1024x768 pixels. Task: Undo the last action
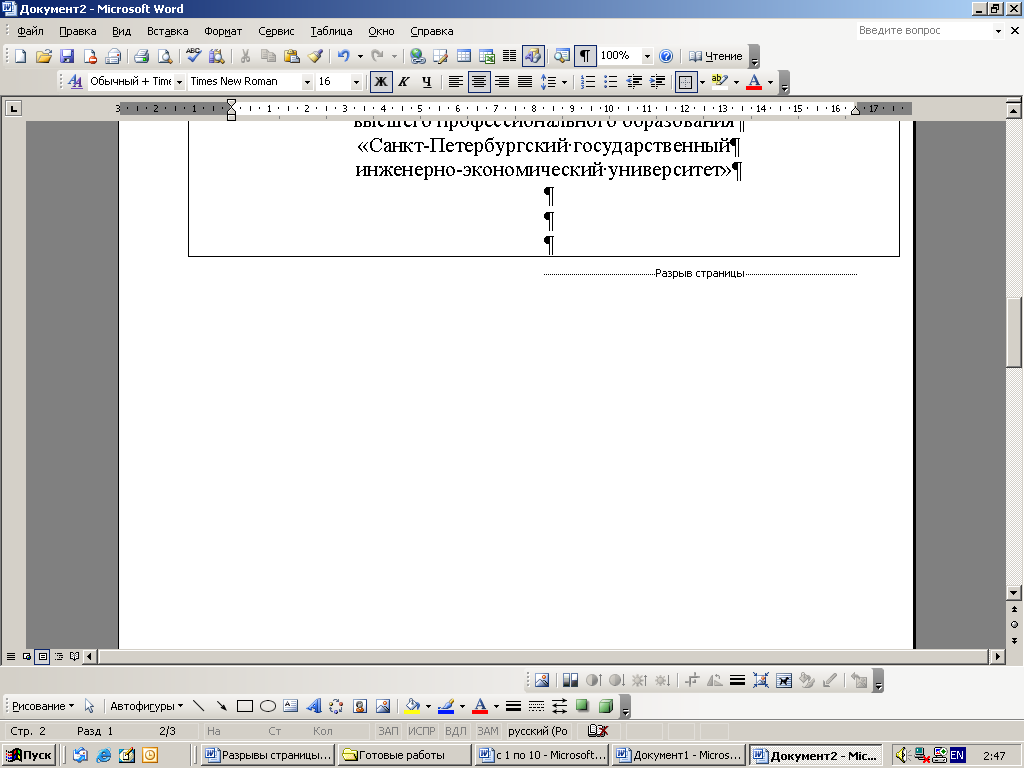344,56
